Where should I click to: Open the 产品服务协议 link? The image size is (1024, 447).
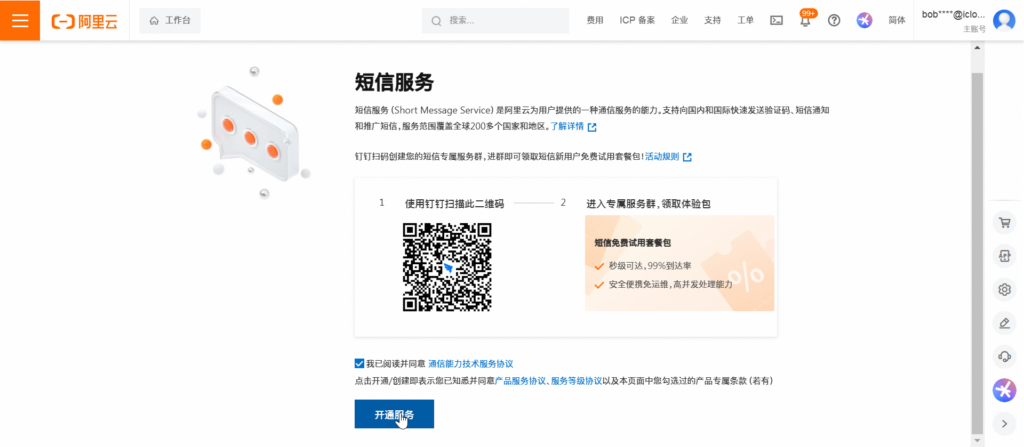coord(520,380)
